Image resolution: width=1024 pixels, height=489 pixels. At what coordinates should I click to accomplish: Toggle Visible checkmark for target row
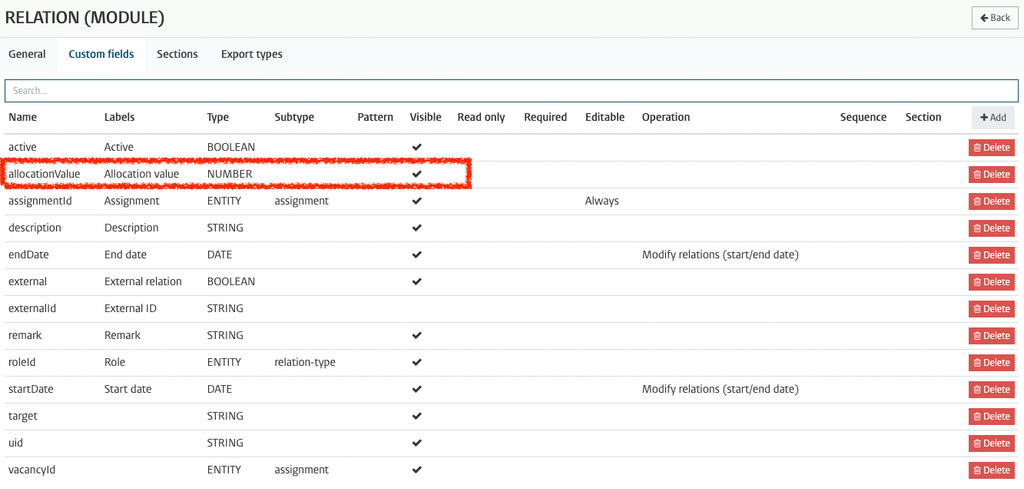[x=417, y=416]
